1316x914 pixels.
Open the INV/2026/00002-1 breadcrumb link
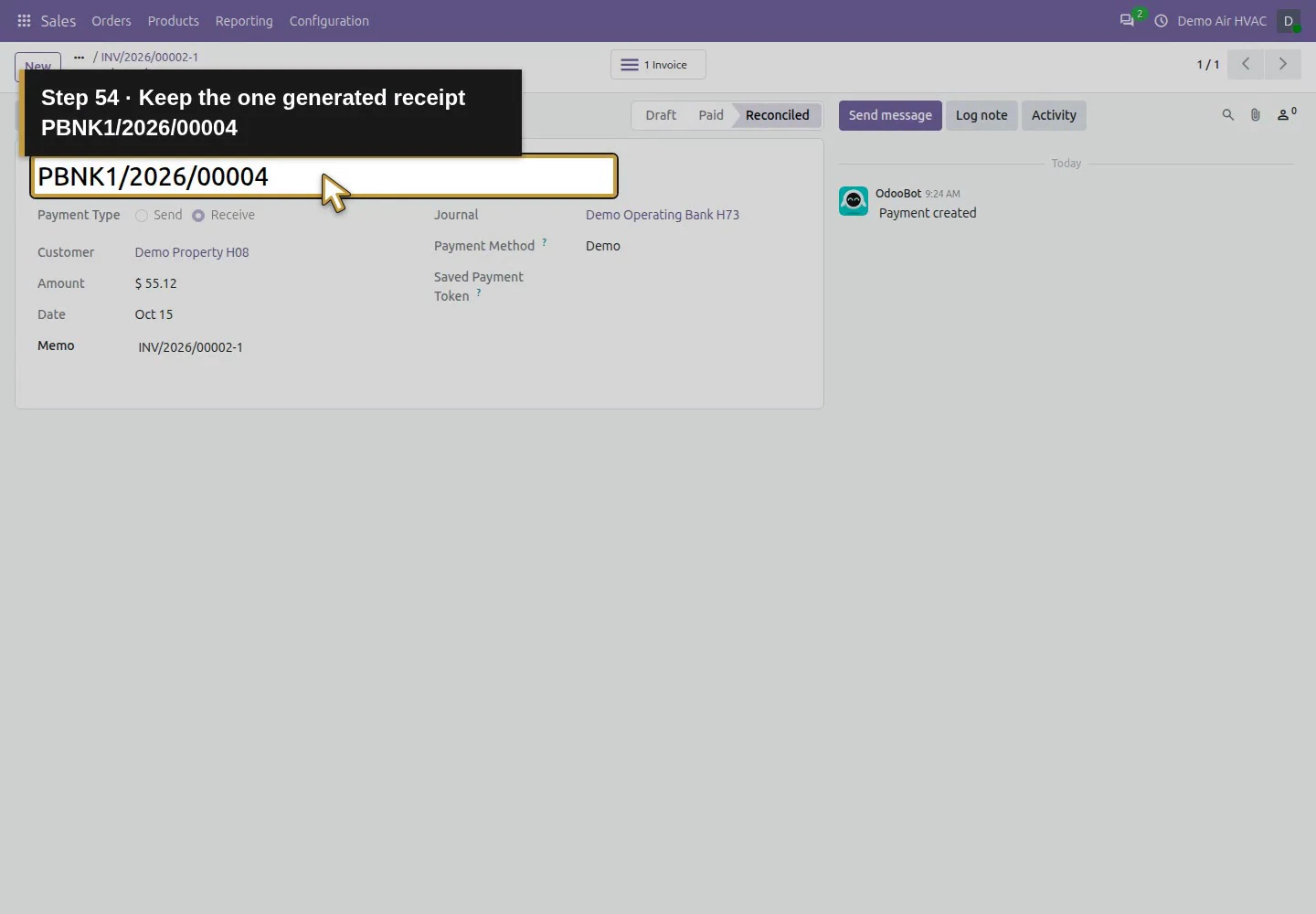click(x=150, y=57)
